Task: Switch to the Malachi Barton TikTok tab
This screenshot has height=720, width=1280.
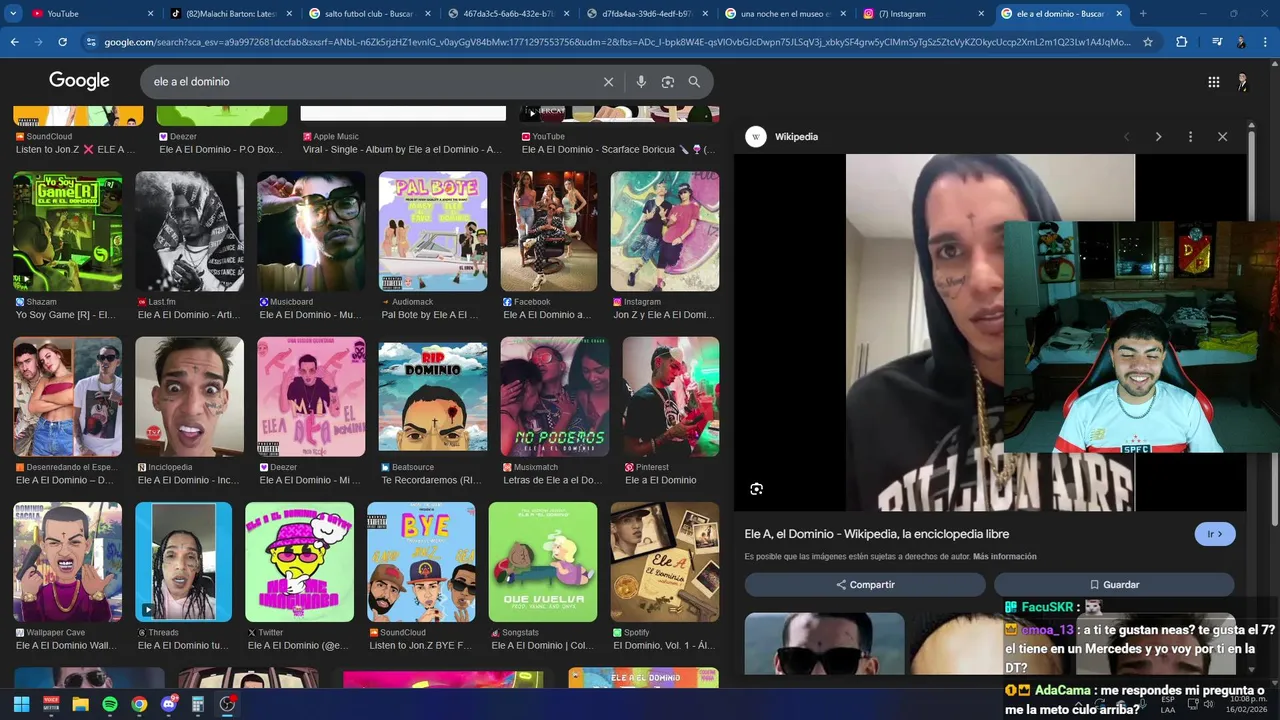Action: point(230,14)
